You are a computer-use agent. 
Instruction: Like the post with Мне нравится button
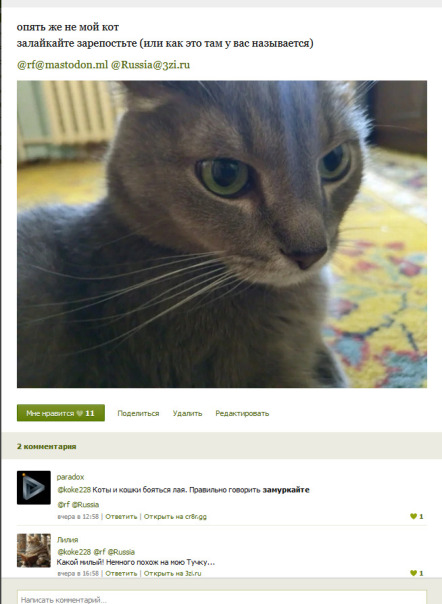pos(61,413)
